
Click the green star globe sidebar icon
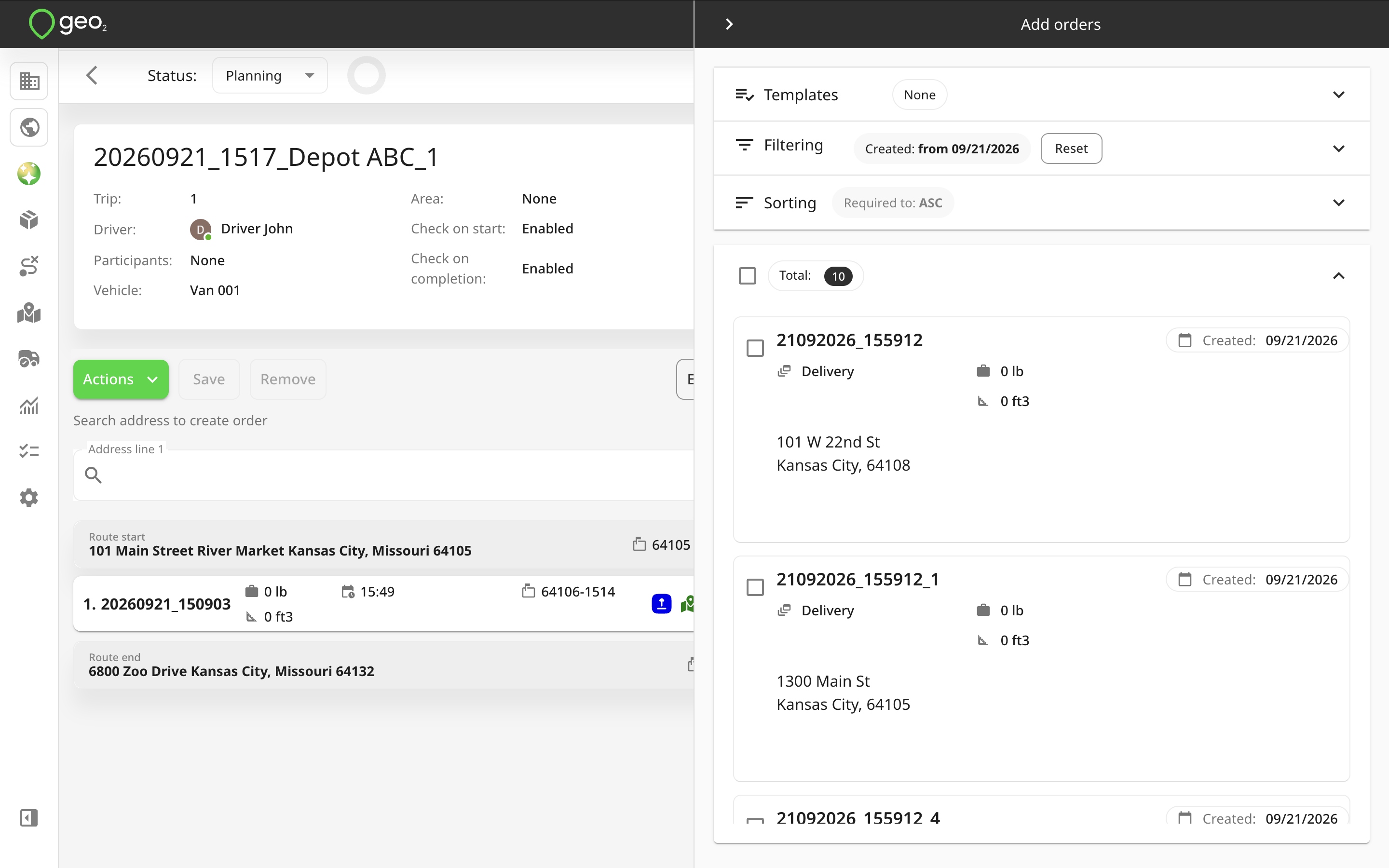pos(29,174)
